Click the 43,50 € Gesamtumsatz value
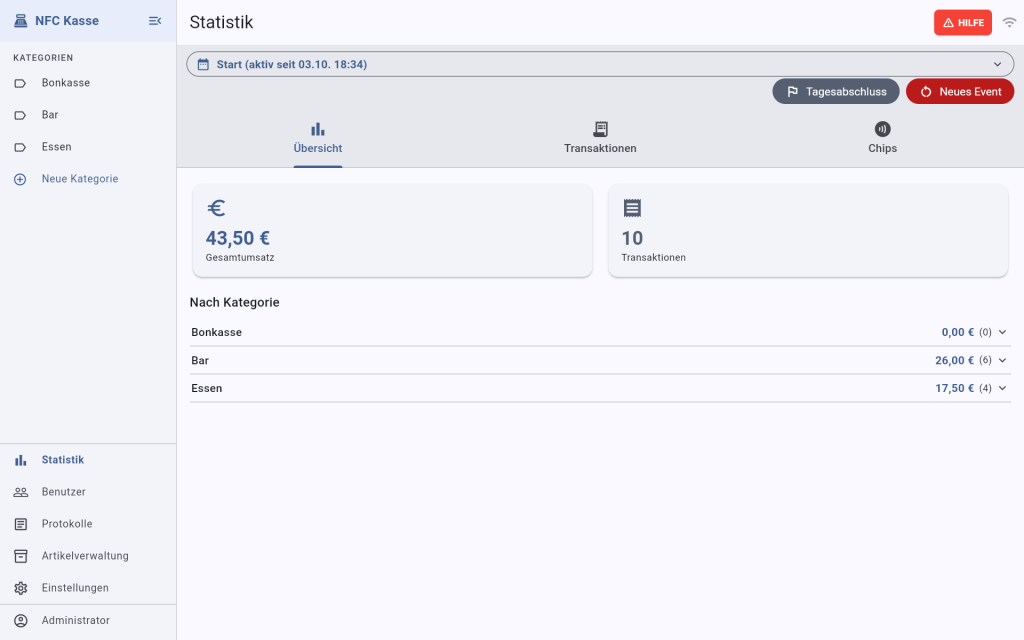Viewport: 1024px width, 640px height. (238, 238)
